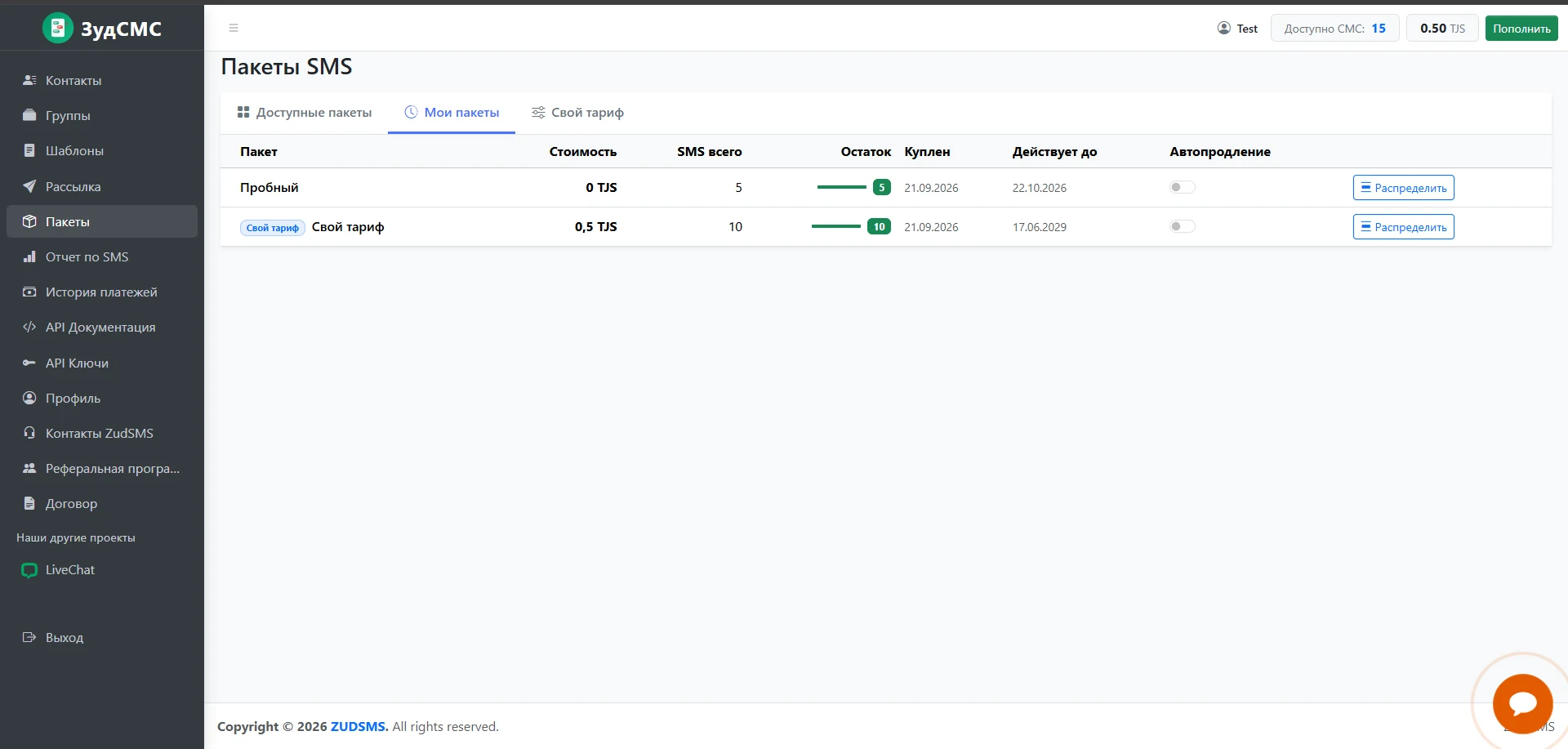Viewport: 1568px width, 749px height.
Task: Switch to Свой тариф tab
Action: [577, 113]
